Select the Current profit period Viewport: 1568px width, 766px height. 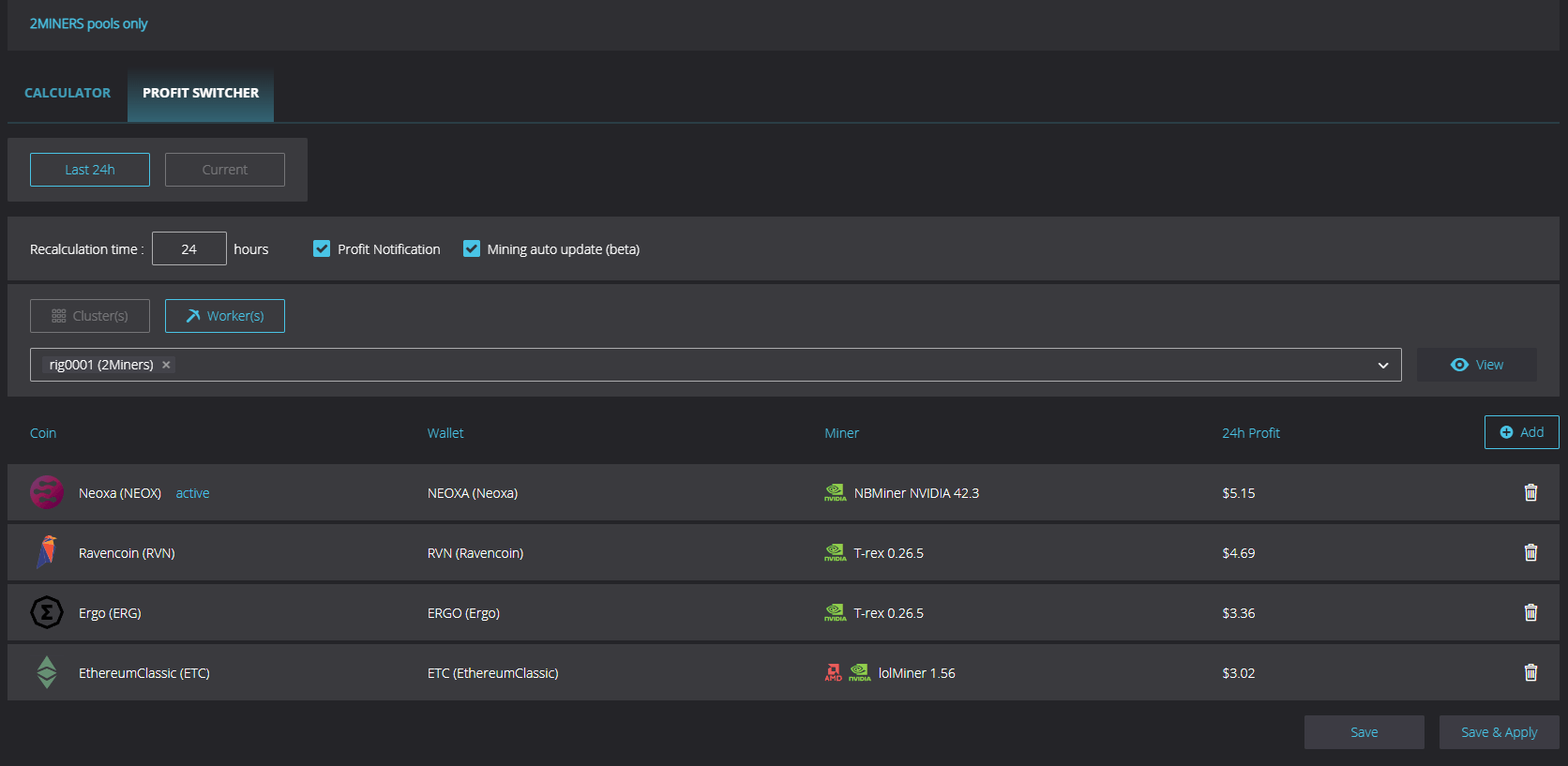225,170
